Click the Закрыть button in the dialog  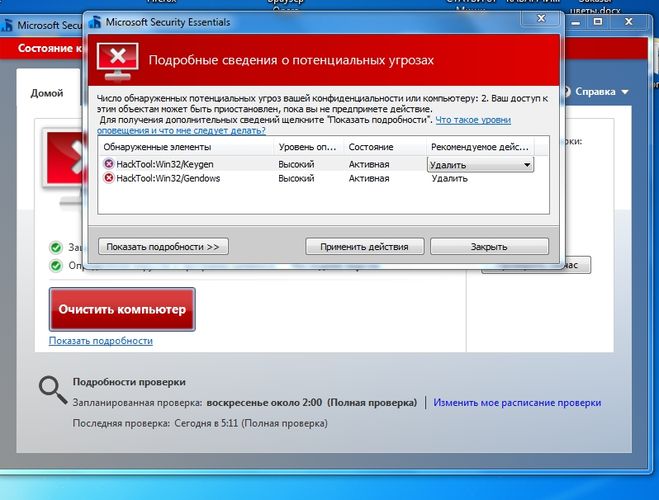pos(489,247)
